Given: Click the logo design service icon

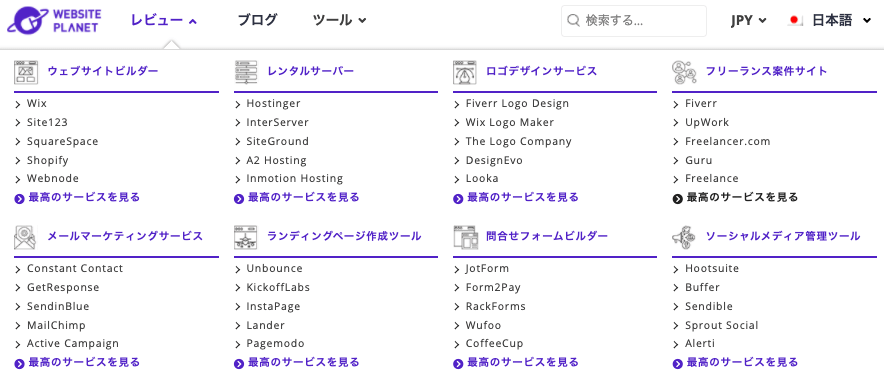Looking at the screenshot, I should pos(465,72).
